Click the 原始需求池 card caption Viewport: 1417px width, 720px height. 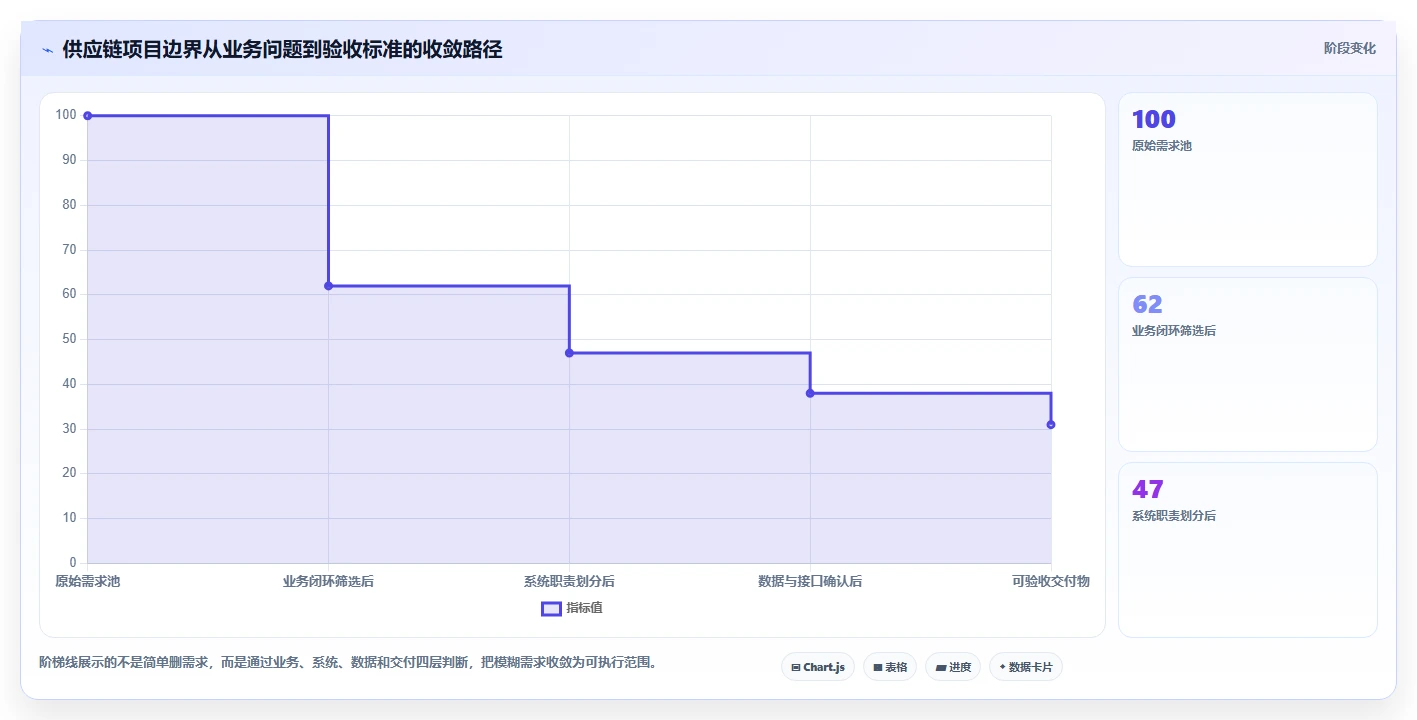(x=1162, y=146)
